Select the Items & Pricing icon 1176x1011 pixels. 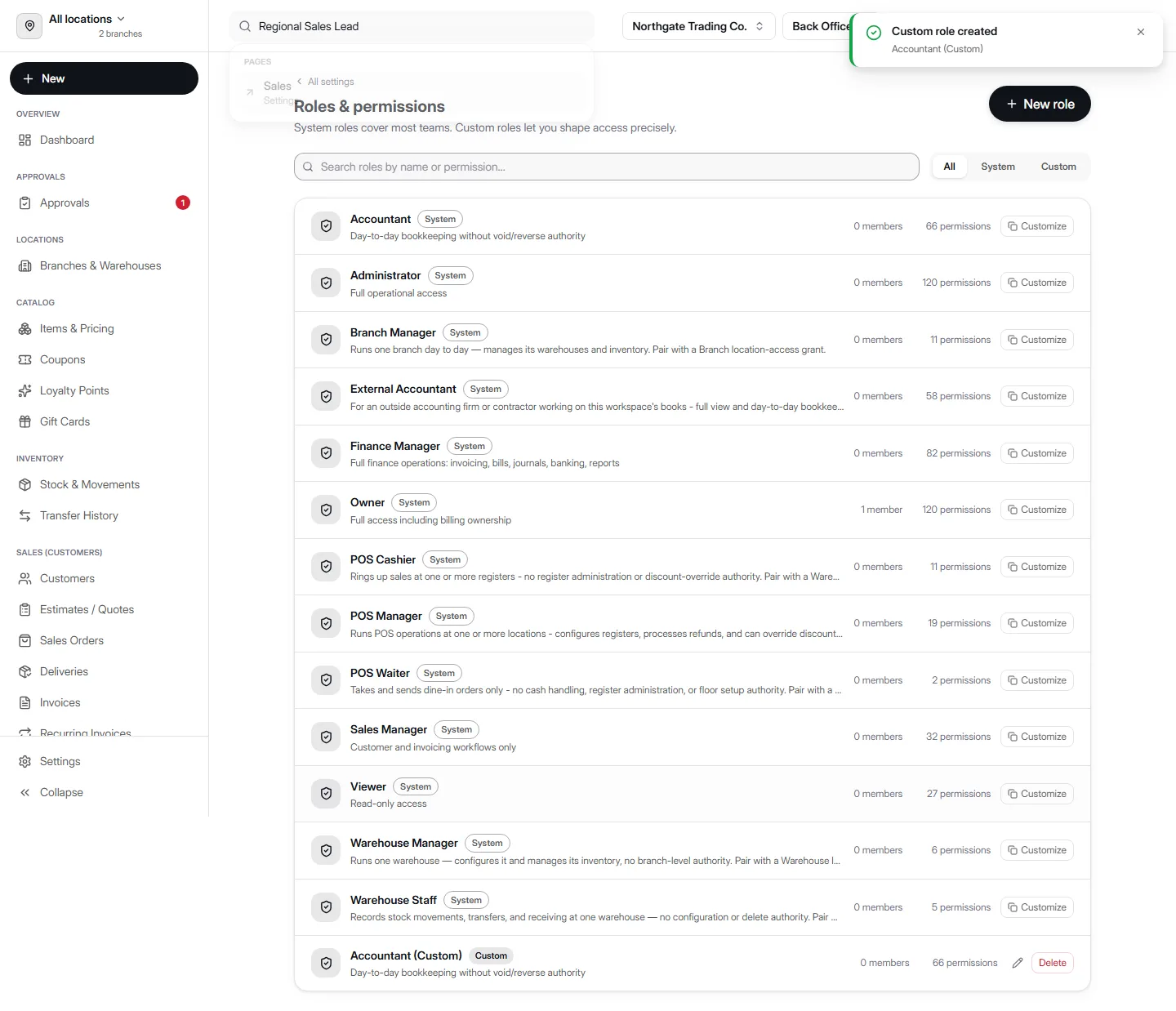tap(25, 329)
